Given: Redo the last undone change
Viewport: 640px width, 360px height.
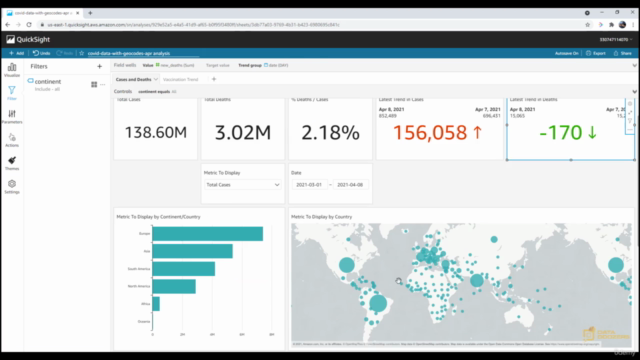Looking at the screenshot, I should point(65,53).
